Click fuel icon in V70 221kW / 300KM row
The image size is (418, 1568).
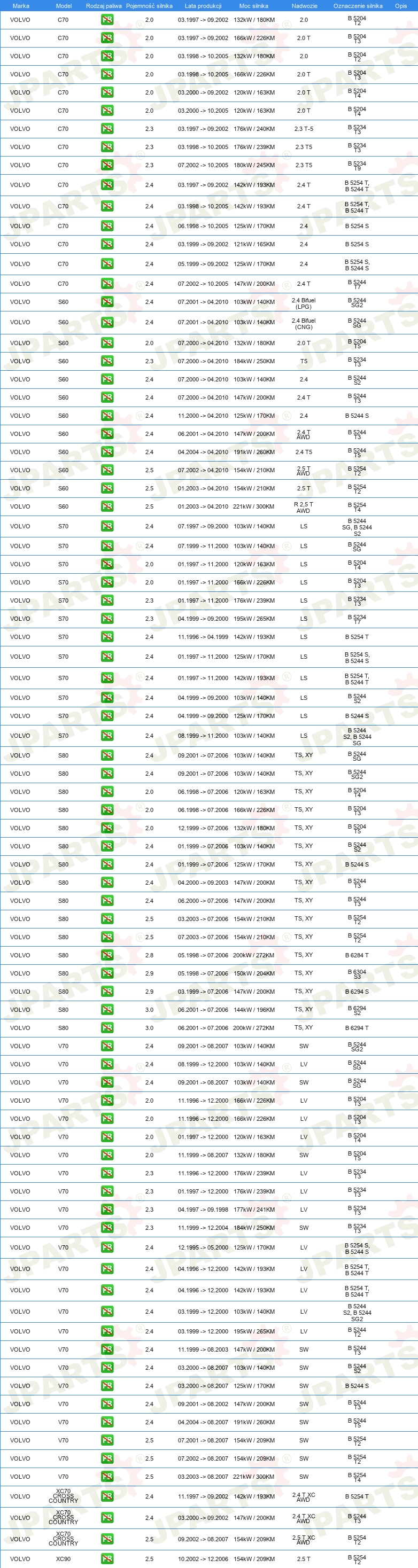click(x=107, y=1477)
